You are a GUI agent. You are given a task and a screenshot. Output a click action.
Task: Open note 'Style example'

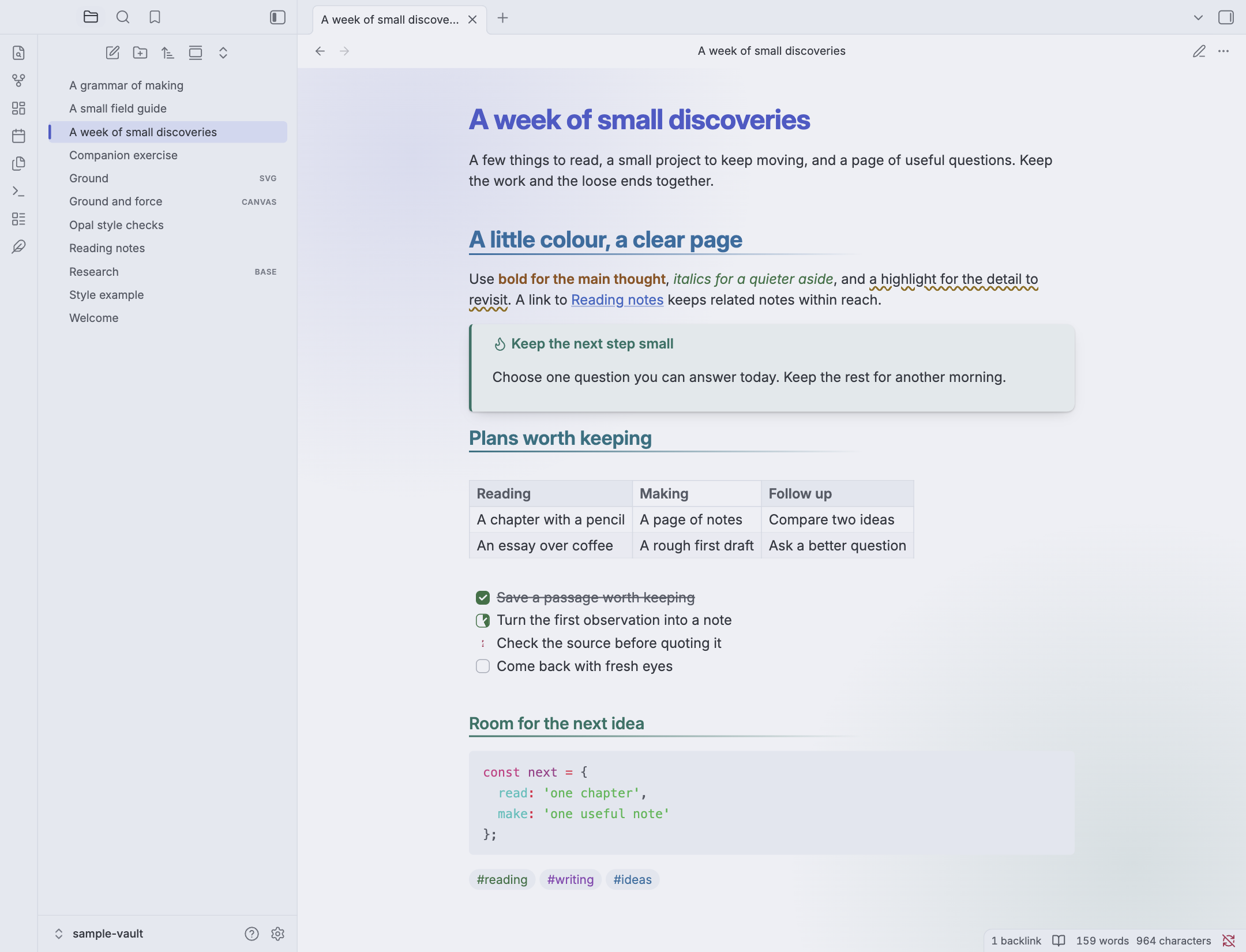(167, 295)
